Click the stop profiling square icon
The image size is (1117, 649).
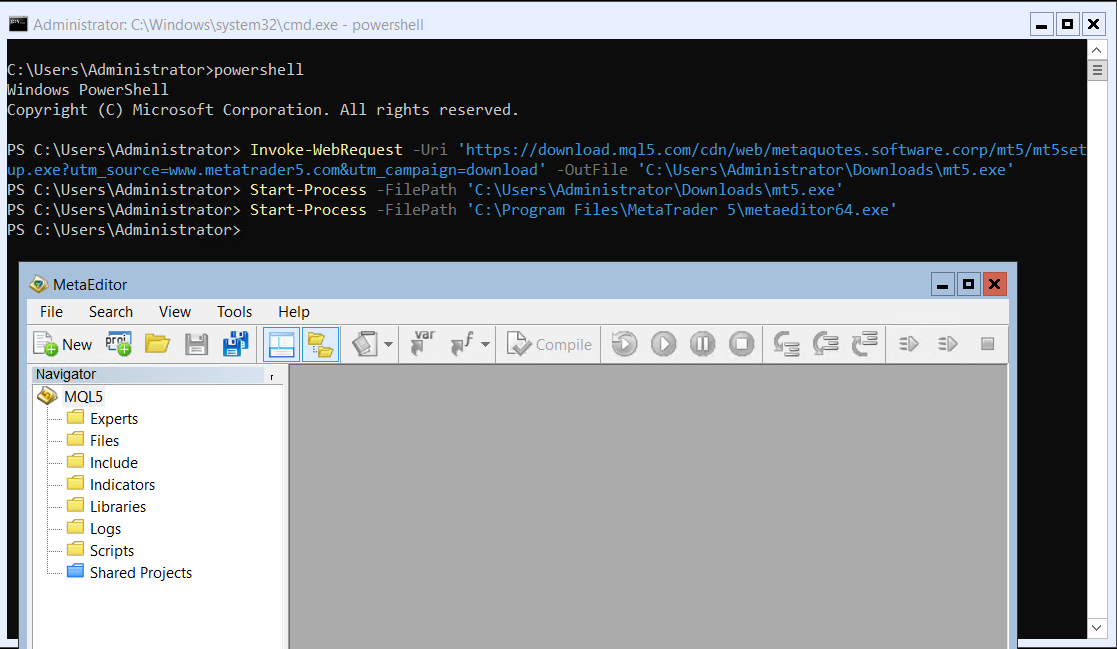(x=987, y=344)
